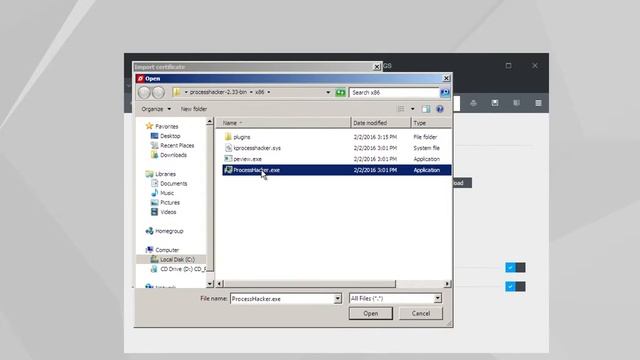The width and height of the screenshot is (640, 360).
Task: Click the change view icon in toolbar
Action: (401, 109)
